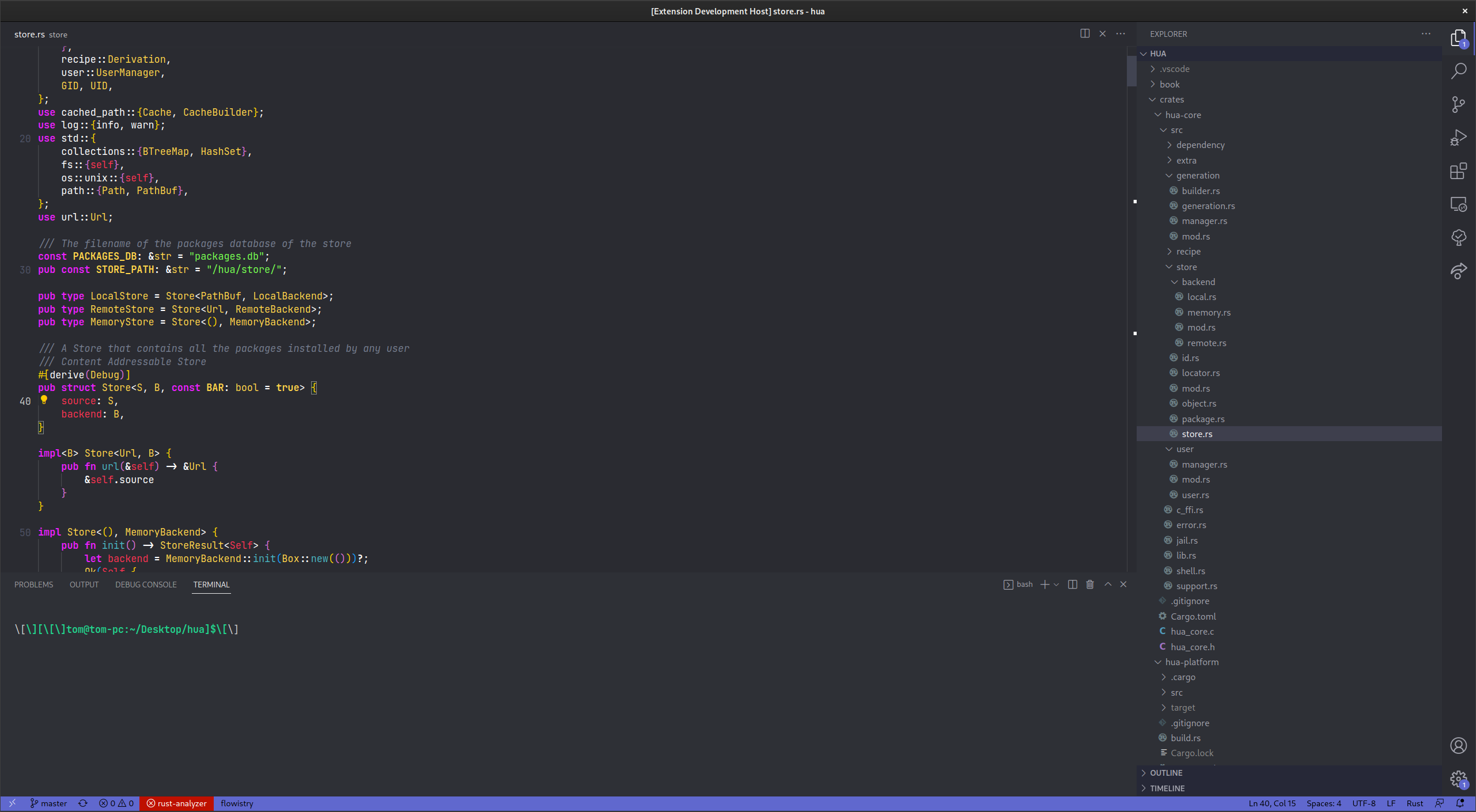The image size is (1476, 812).
Task: Open the local.rs file in explorer
Action: click(1201, 297)
